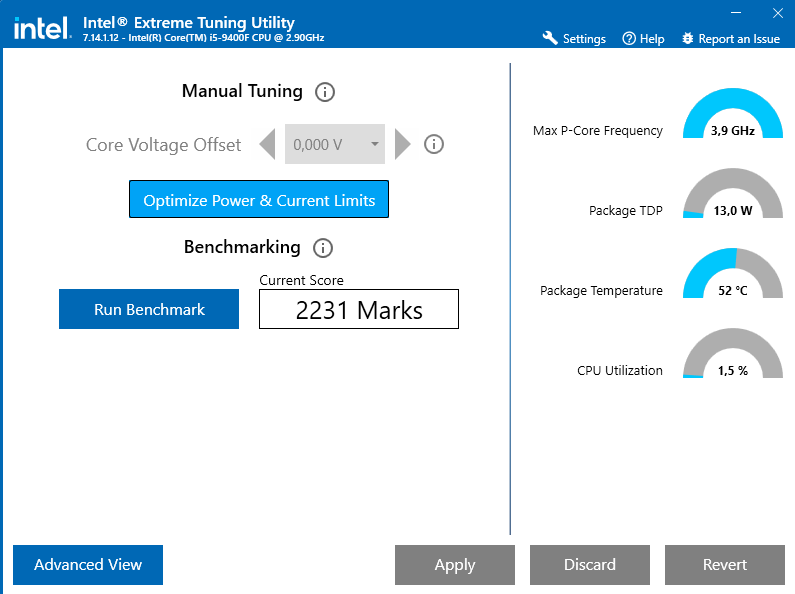This screenshot has height=594, width=795.
Task: Click Optimize Power & Current Limits button
Action: [259, 200]
